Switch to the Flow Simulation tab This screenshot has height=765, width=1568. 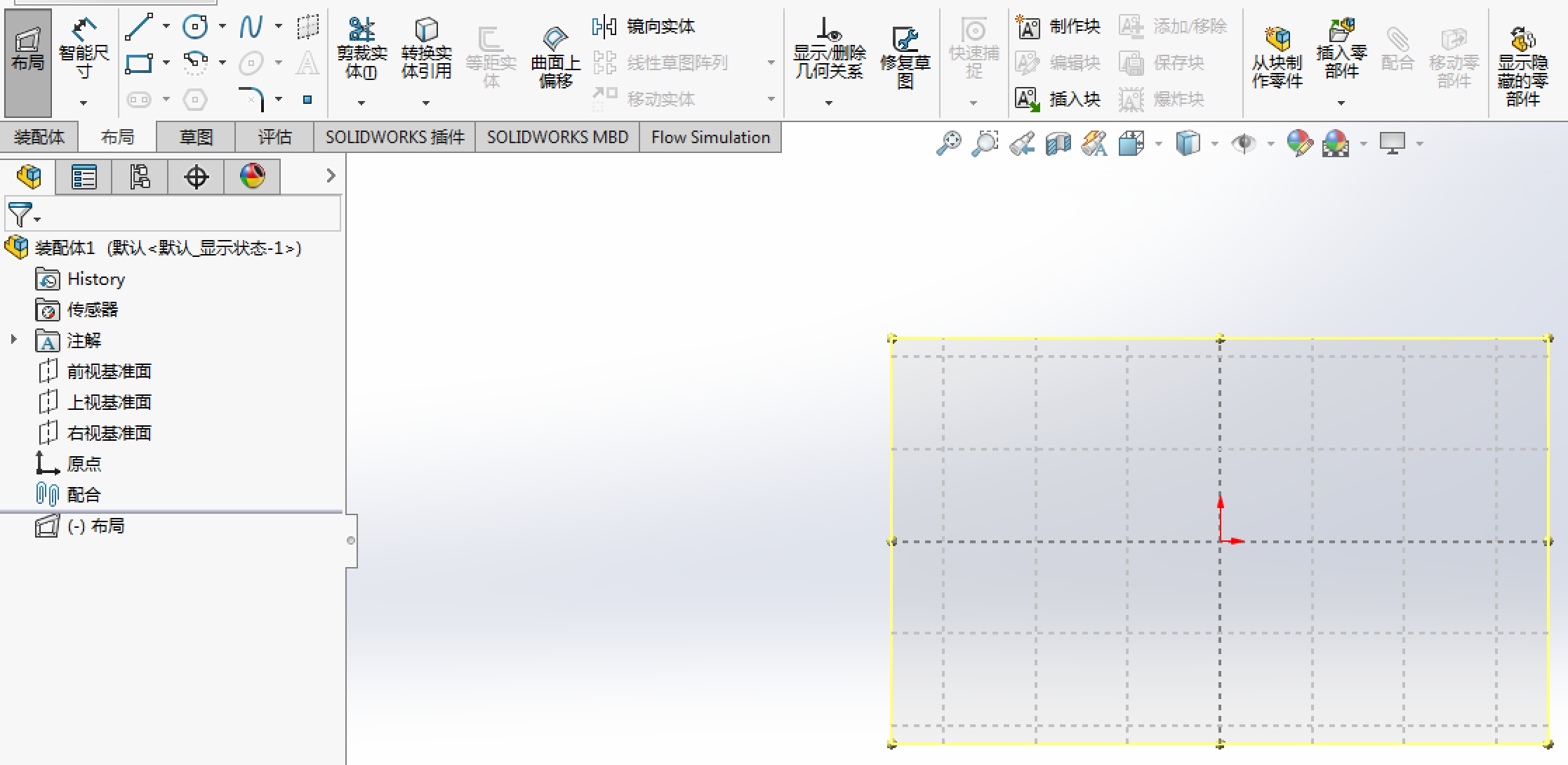tap(710, 137)
